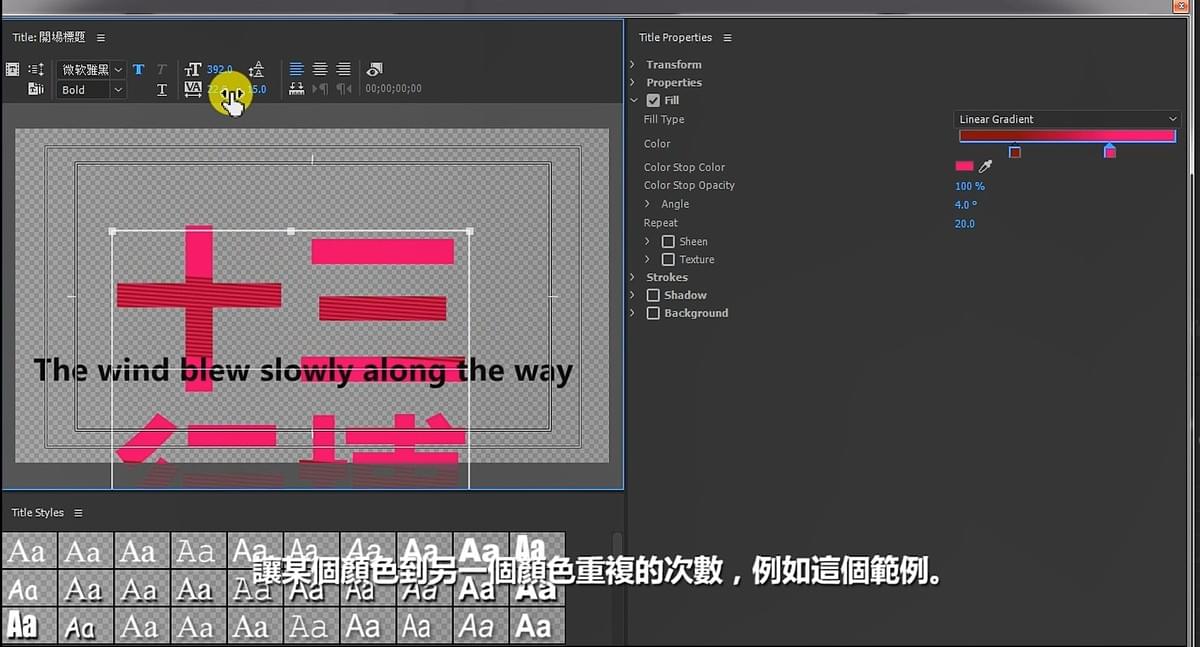Click the leading line-spacing icon

(256, 70)
